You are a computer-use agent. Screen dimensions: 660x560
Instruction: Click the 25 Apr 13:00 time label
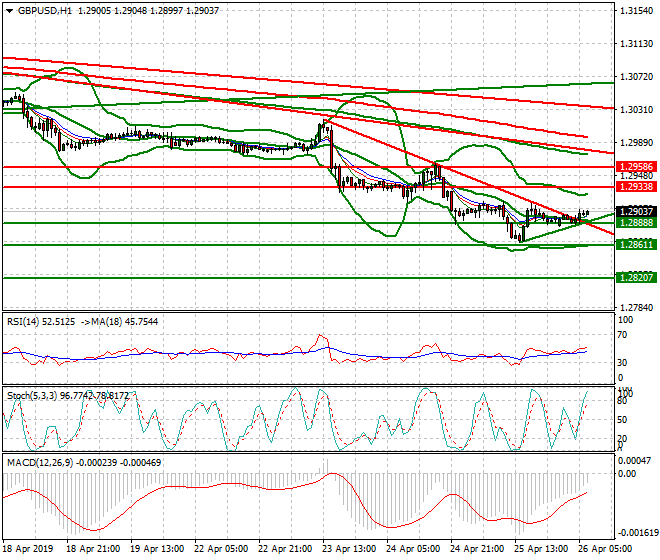click(x=541, y=549)
